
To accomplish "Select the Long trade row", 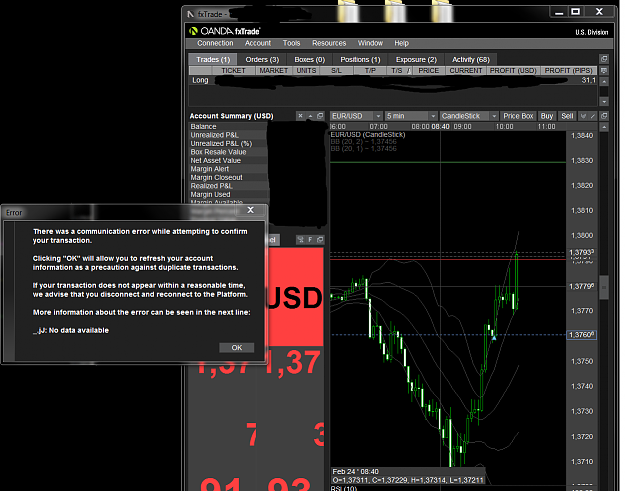I will 393,80.
